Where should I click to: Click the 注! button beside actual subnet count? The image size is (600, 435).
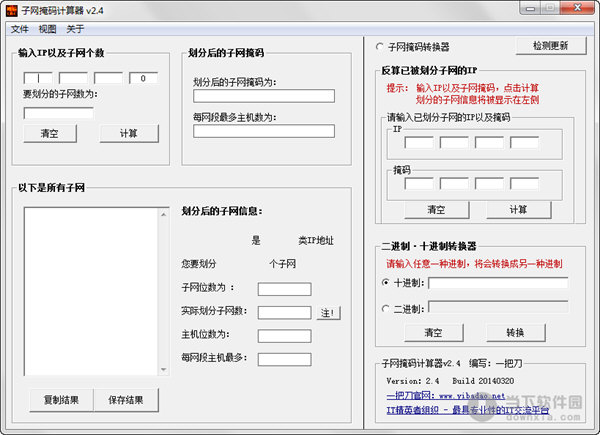pos(329,312)
